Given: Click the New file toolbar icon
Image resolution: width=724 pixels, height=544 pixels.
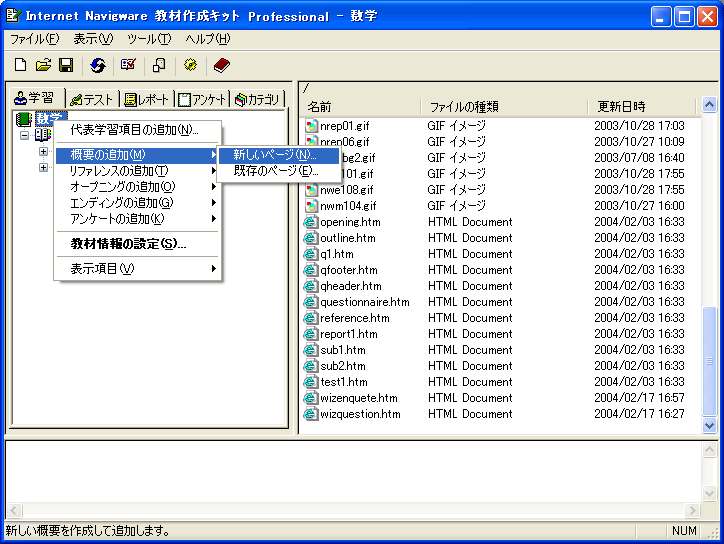Looking at the screenshot, I should pos(20,65).
